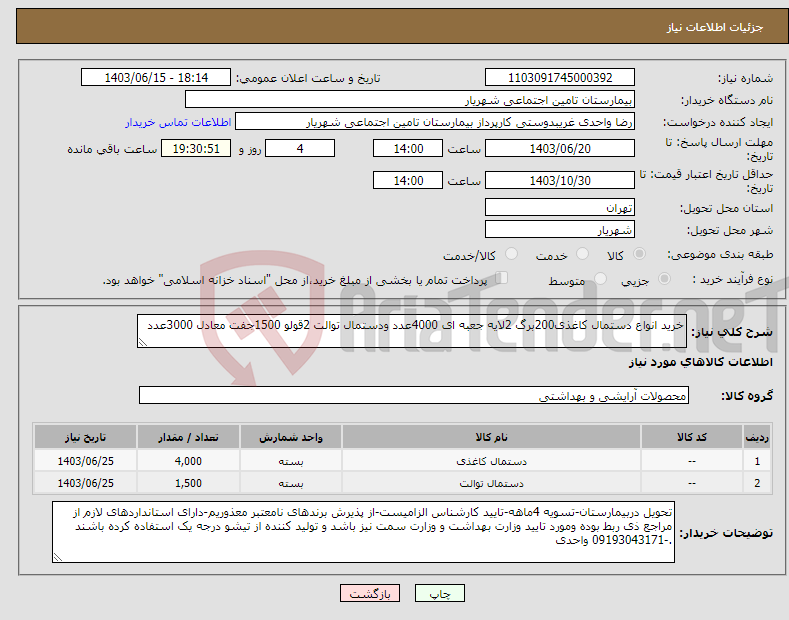Click the buyer notes text area
Screen dimensions: 789x620
(x=363, y=532)
